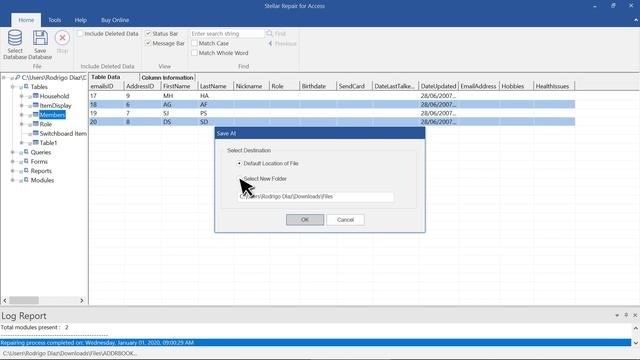Viewport: 640px width, 360px height.
Task: Switch to Column Information tab
Action: coord(167,78)
